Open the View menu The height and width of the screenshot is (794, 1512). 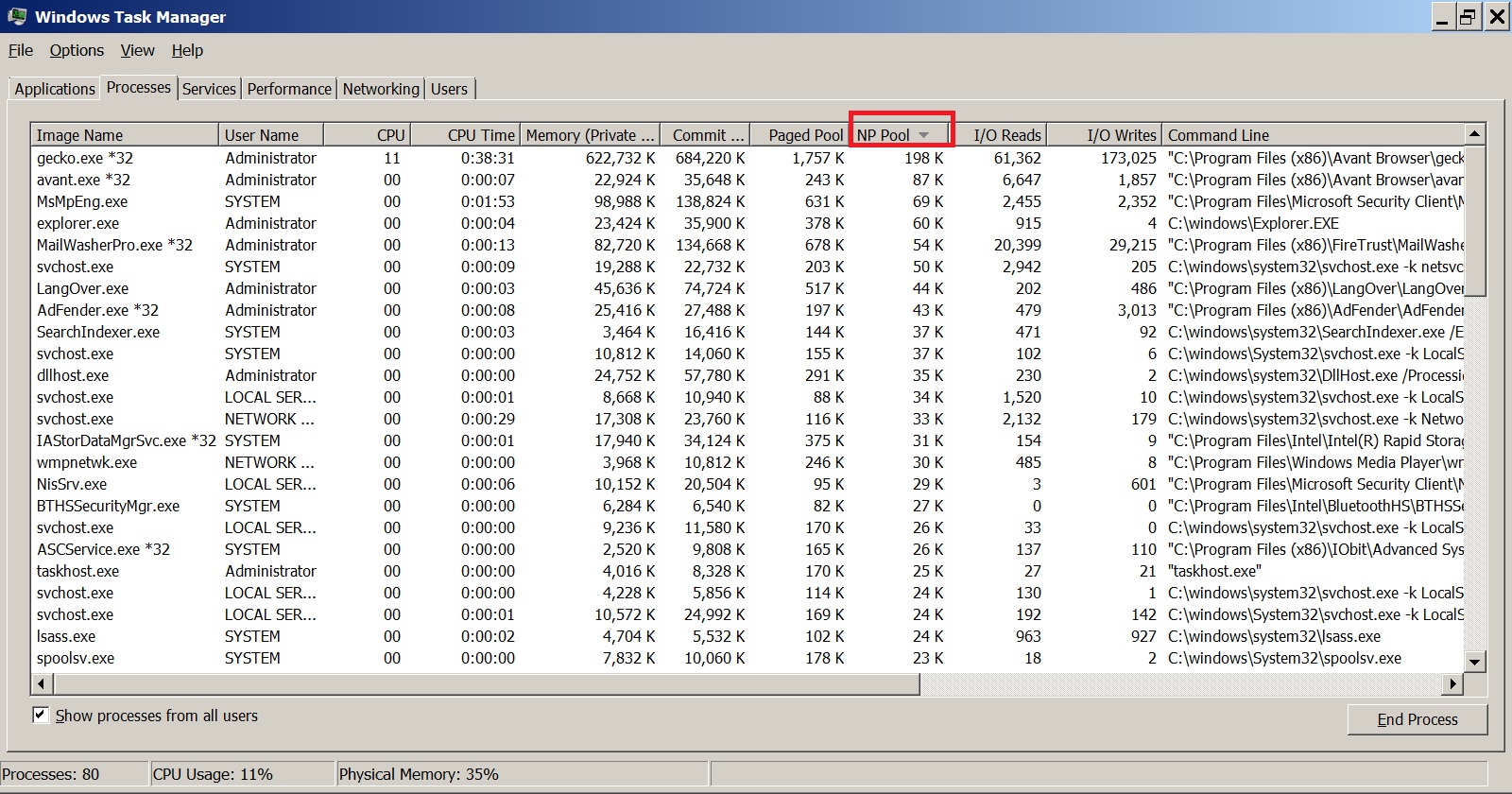(x=137, y=50)
